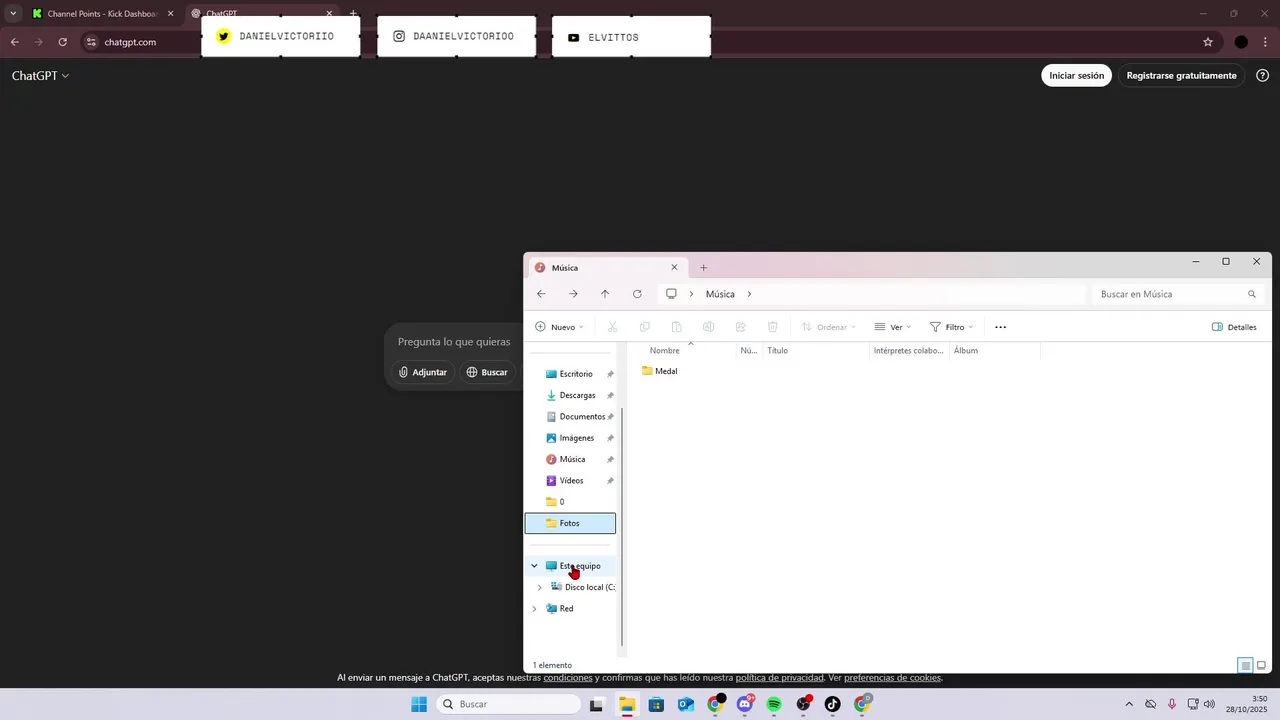Open the ChatGPT model selector dropdown
Screen dimensions: 1280x720
click(x=40, y=76)
